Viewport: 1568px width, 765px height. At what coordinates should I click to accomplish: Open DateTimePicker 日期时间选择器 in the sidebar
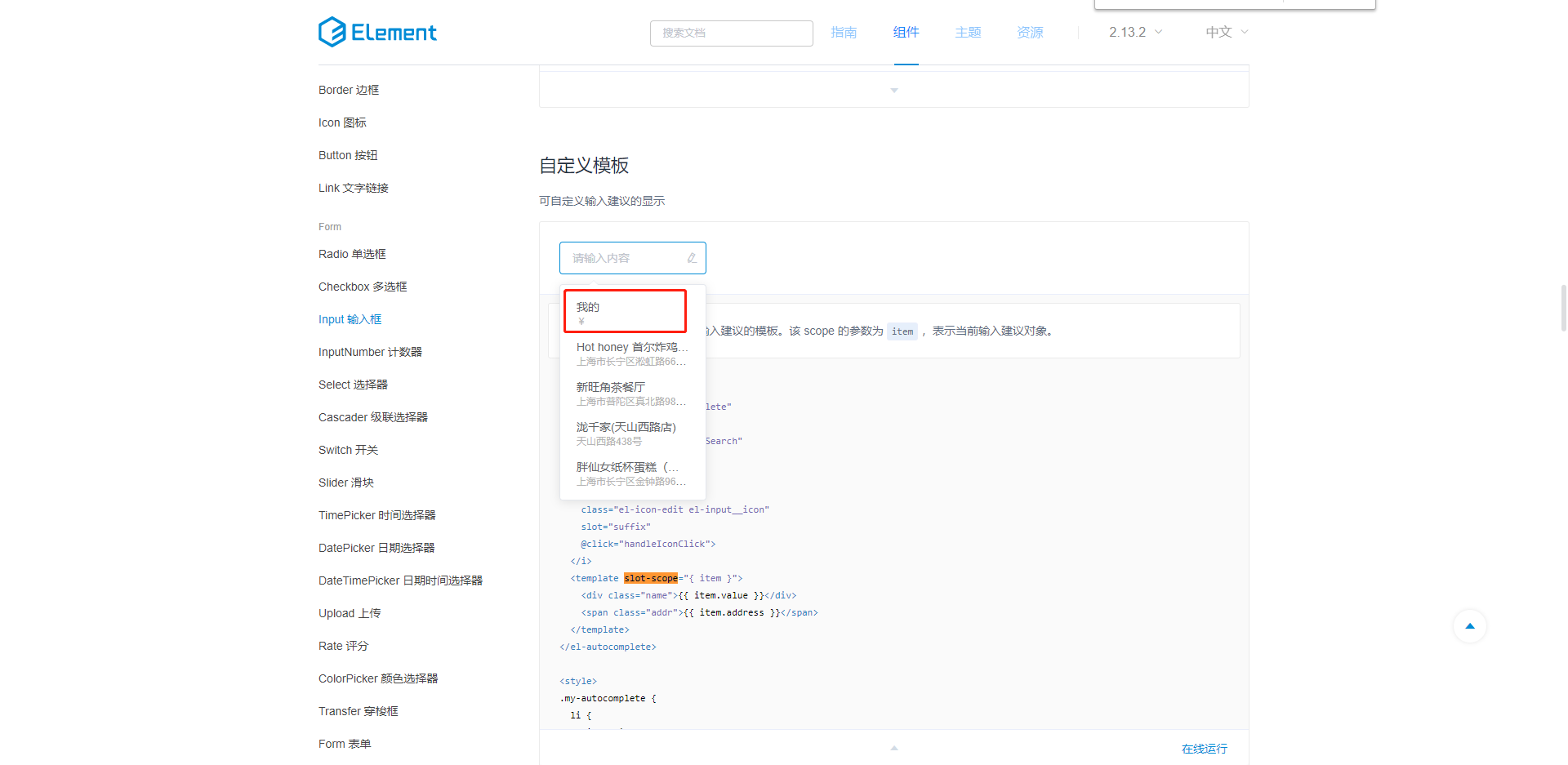(400, 580)
